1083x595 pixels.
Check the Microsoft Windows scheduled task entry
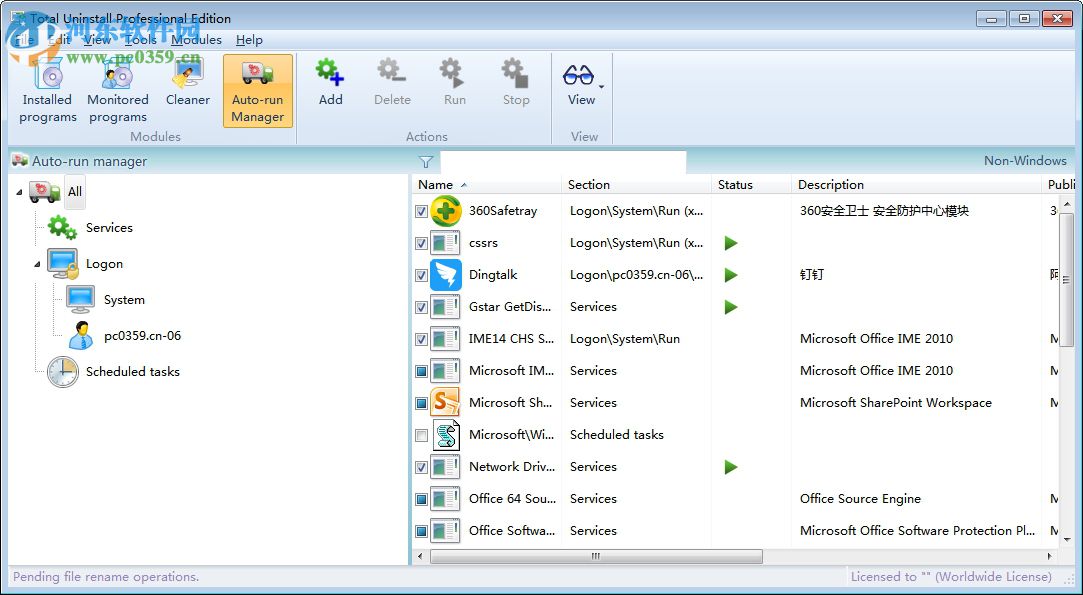[x=421, y=435]
